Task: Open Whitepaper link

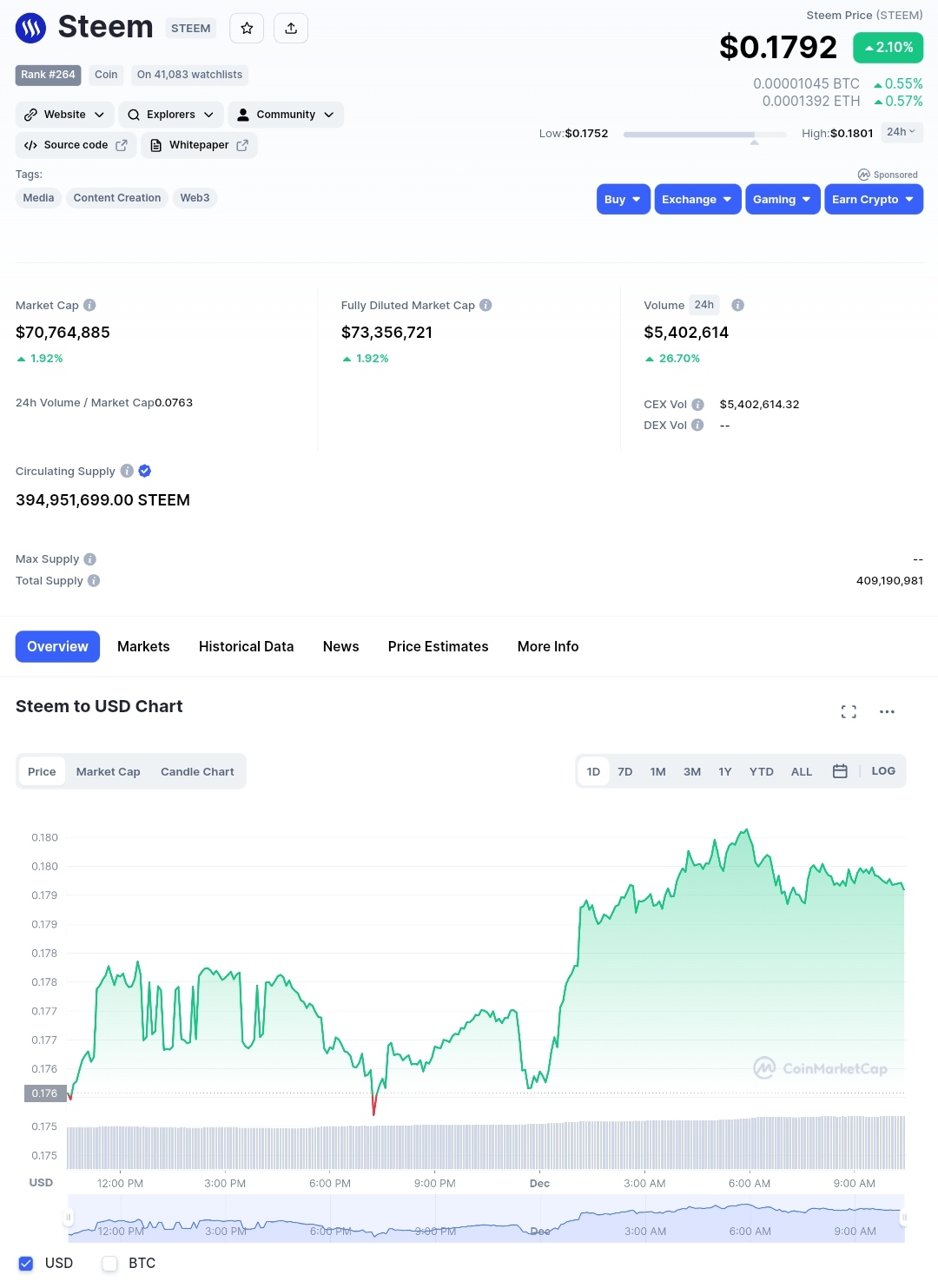Action: pos(200,146)
